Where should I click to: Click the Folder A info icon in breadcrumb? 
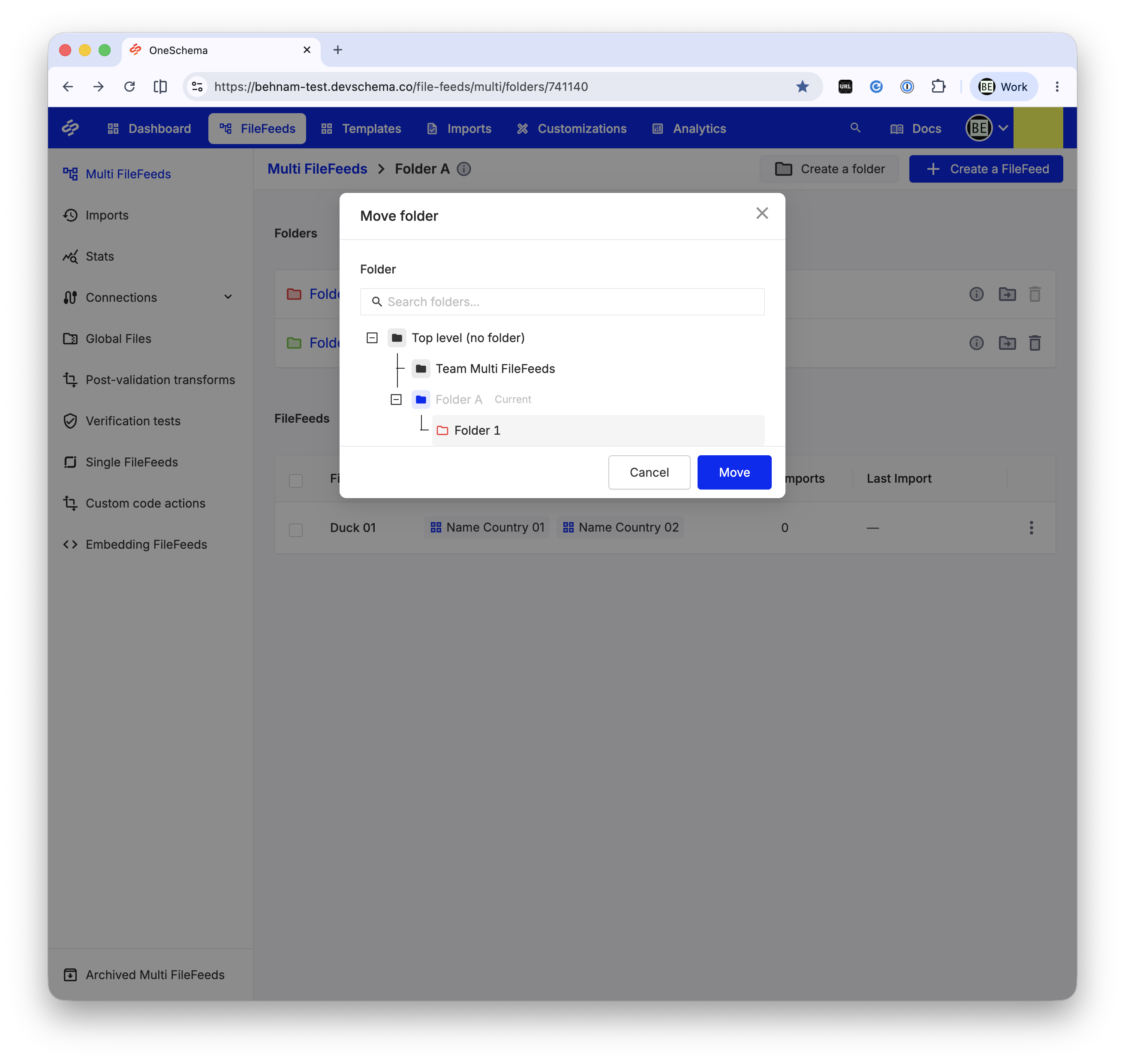click(x=464, y=169)
